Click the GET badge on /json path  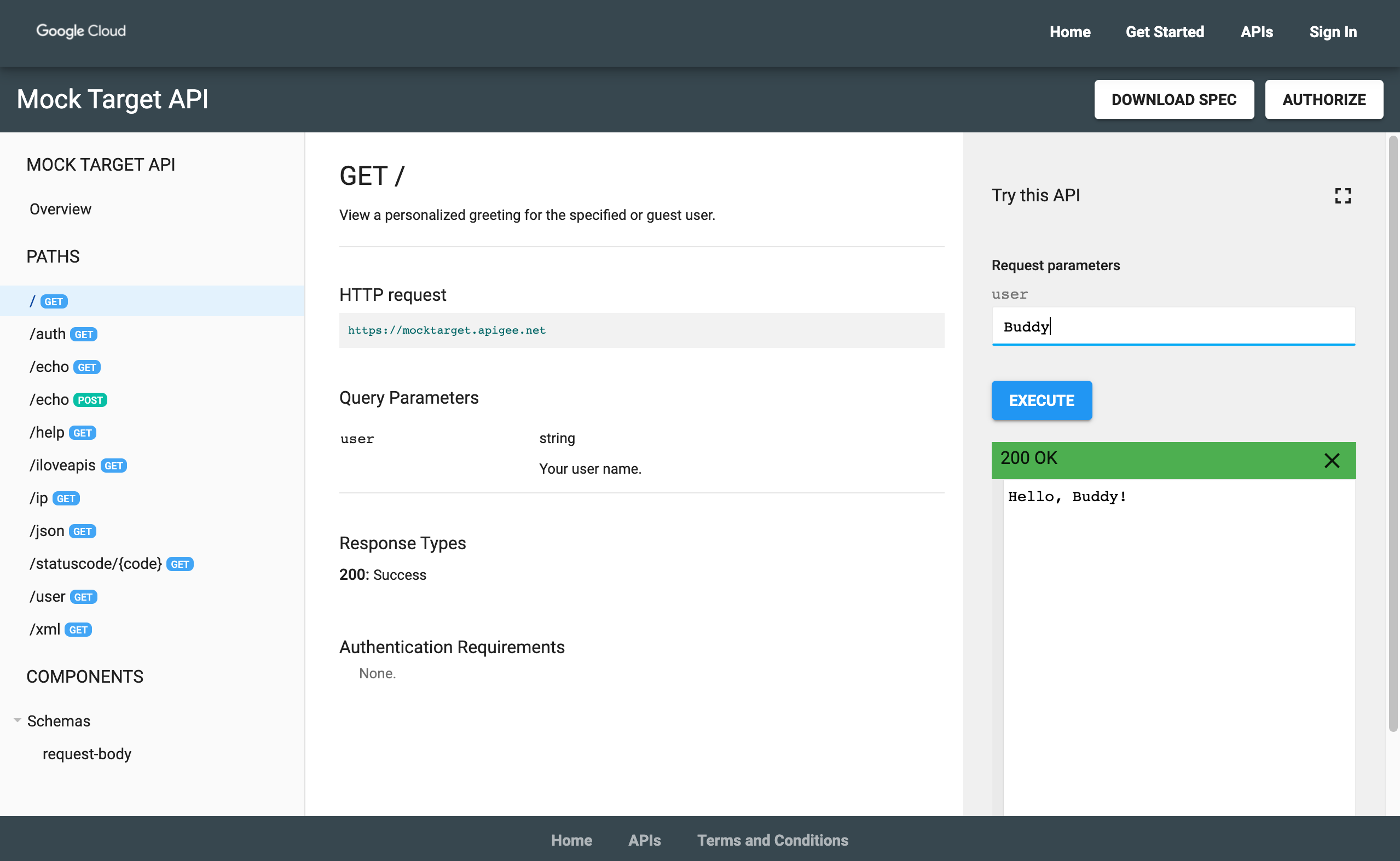tap(82, 531)
